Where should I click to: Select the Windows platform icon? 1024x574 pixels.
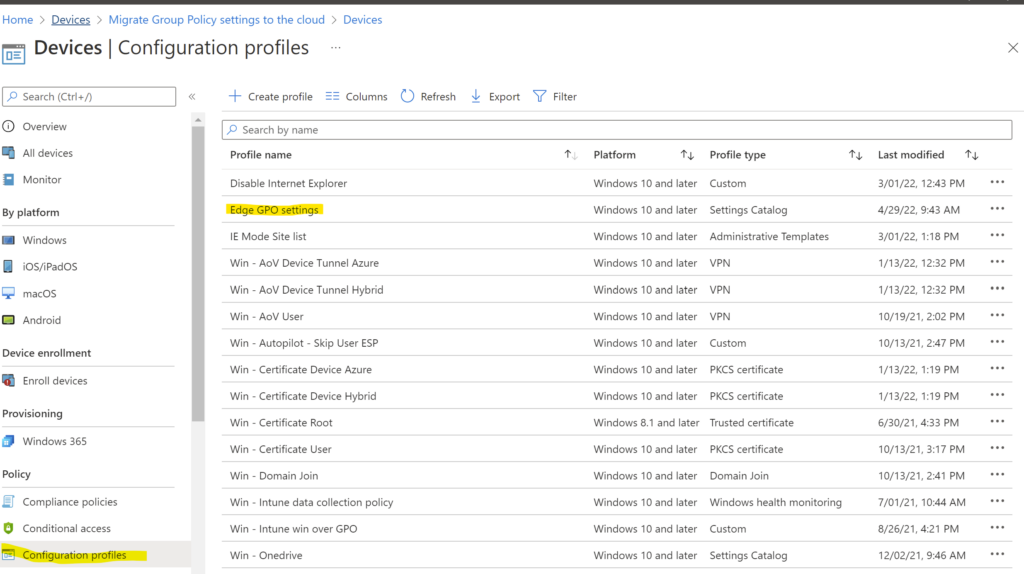(8, 240)
